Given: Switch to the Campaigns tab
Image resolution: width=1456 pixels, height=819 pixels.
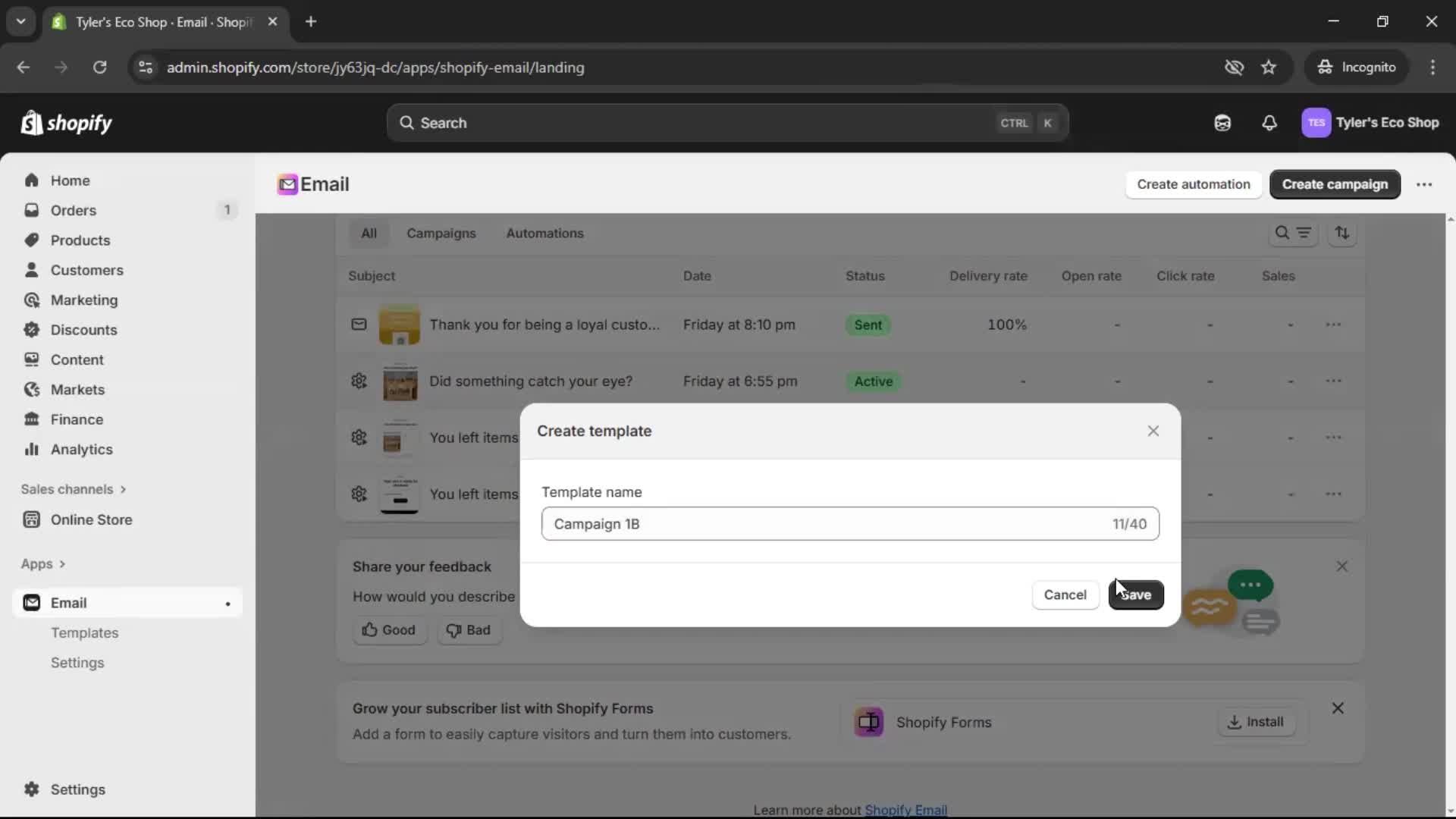Looking at the screenshot, I should point(441,234).
